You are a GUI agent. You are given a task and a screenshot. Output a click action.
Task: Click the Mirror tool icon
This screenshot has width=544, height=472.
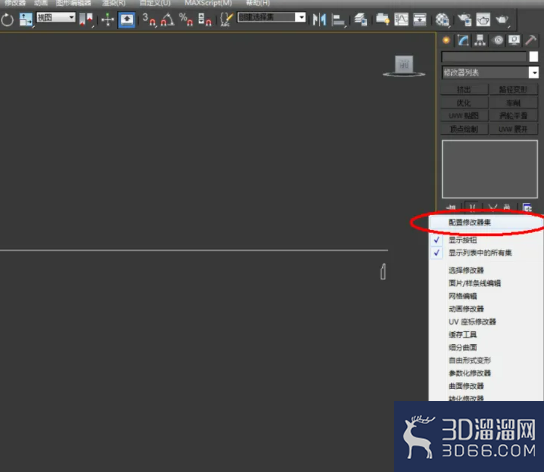tap(319, 19)
